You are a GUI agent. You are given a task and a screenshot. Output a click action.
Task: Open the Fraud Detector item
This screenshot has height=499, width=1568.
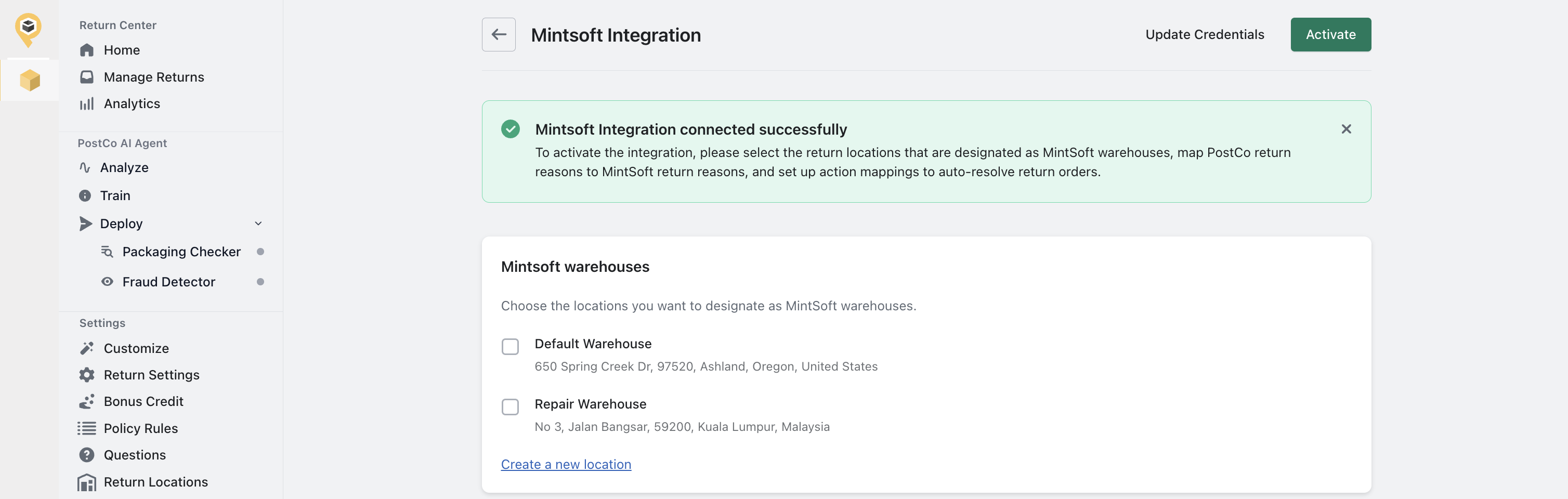[168, 282]
